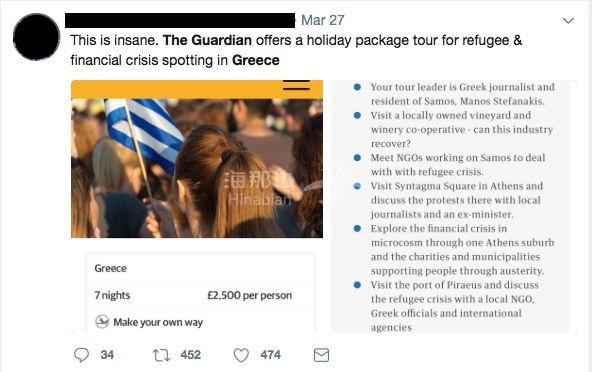Click the 474 likes count
Image resolution: width=592 pixels, height=372 pixels.
coord(270,355)
